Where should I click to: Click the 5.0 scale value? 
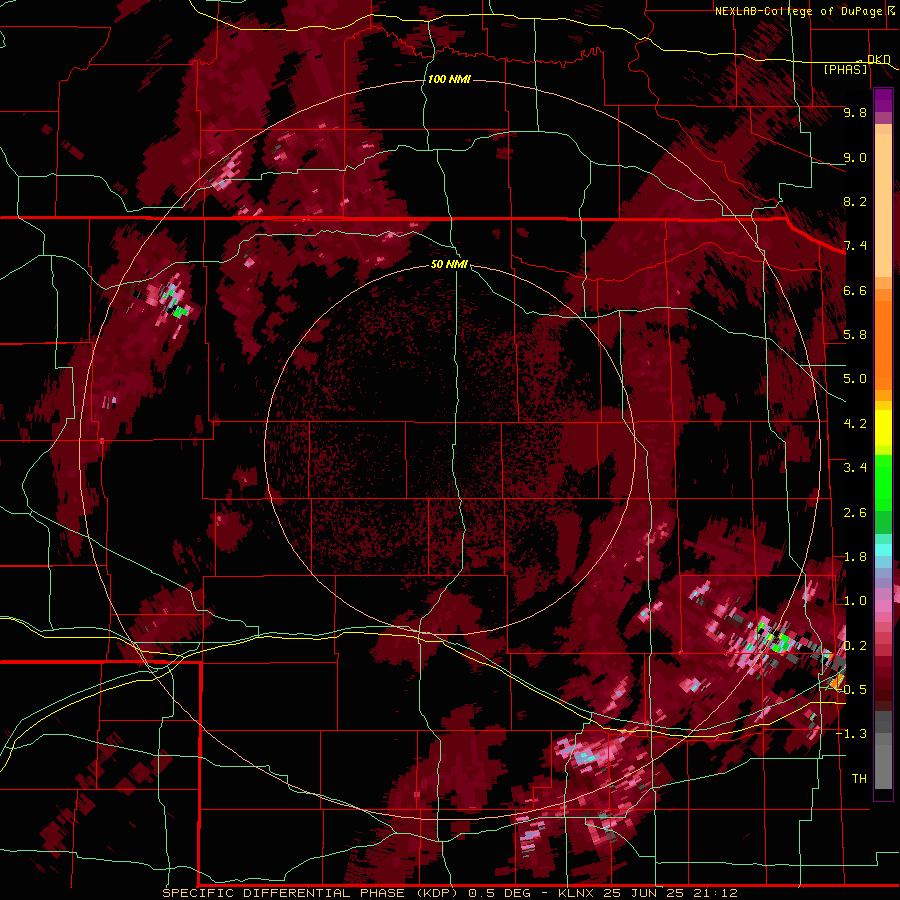[x=855, y=379]
